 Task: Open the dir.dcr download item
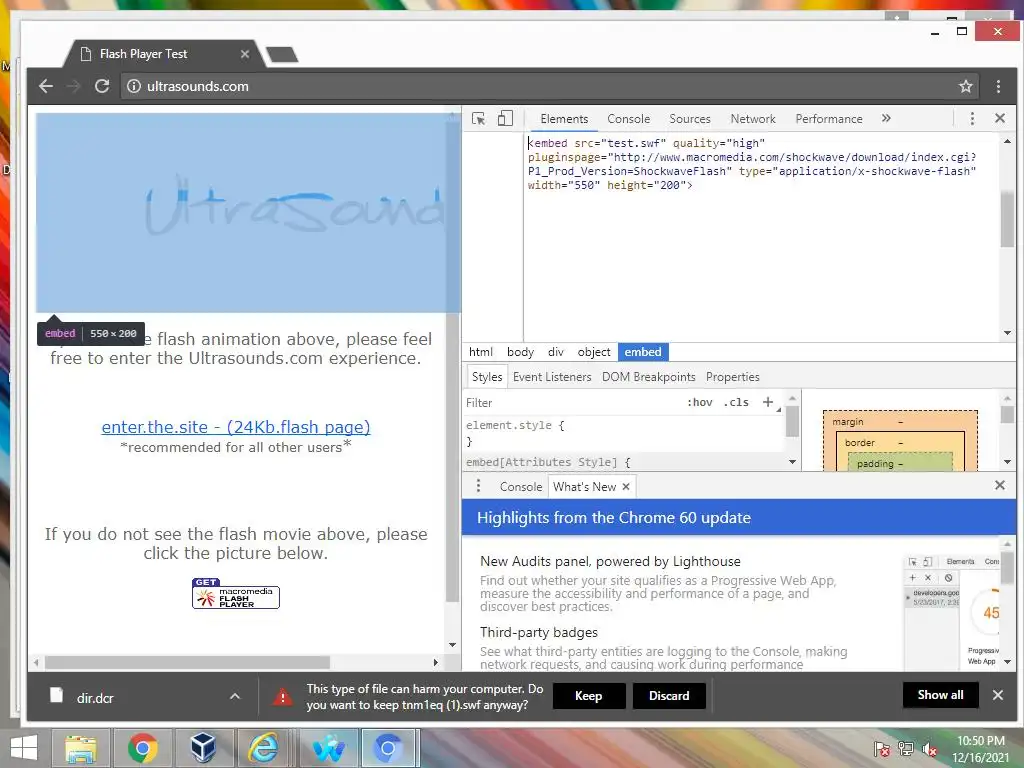click(x=95, y=698)
